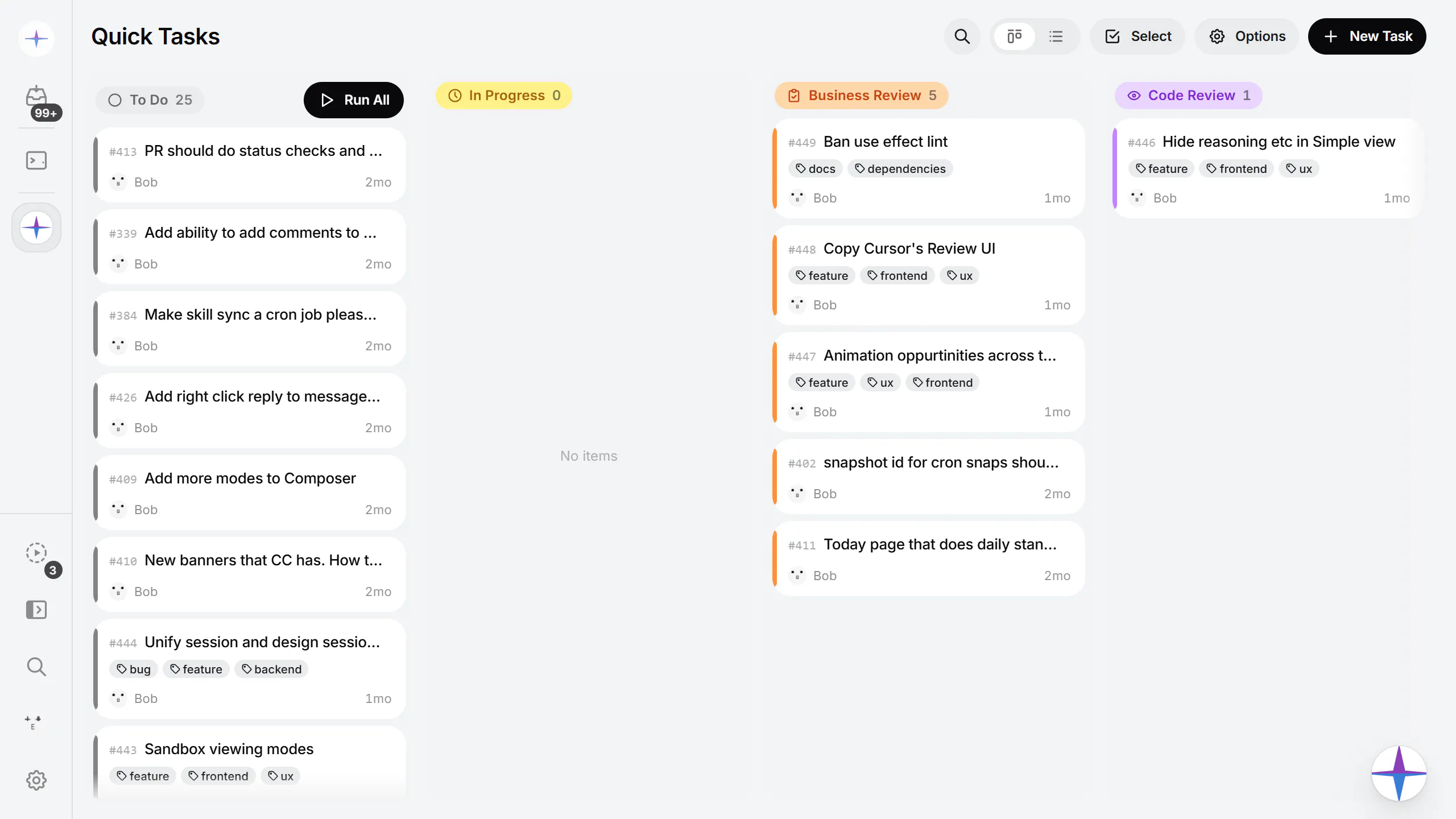Click the In Progress column header
1456x819 pixels.
(x=504, y=96)
